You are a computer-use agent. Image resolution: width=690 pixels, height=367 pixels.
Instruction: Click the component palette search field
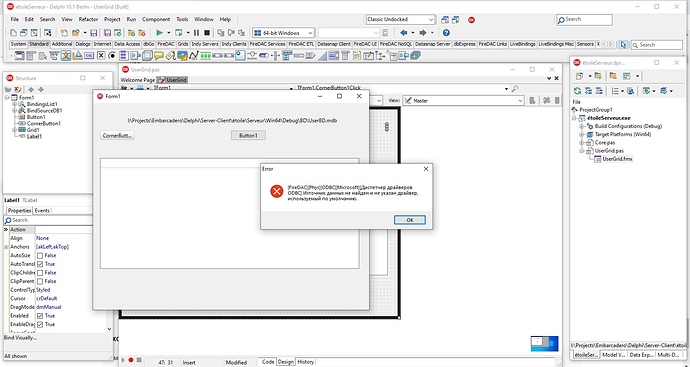click(x=657, y=44)
